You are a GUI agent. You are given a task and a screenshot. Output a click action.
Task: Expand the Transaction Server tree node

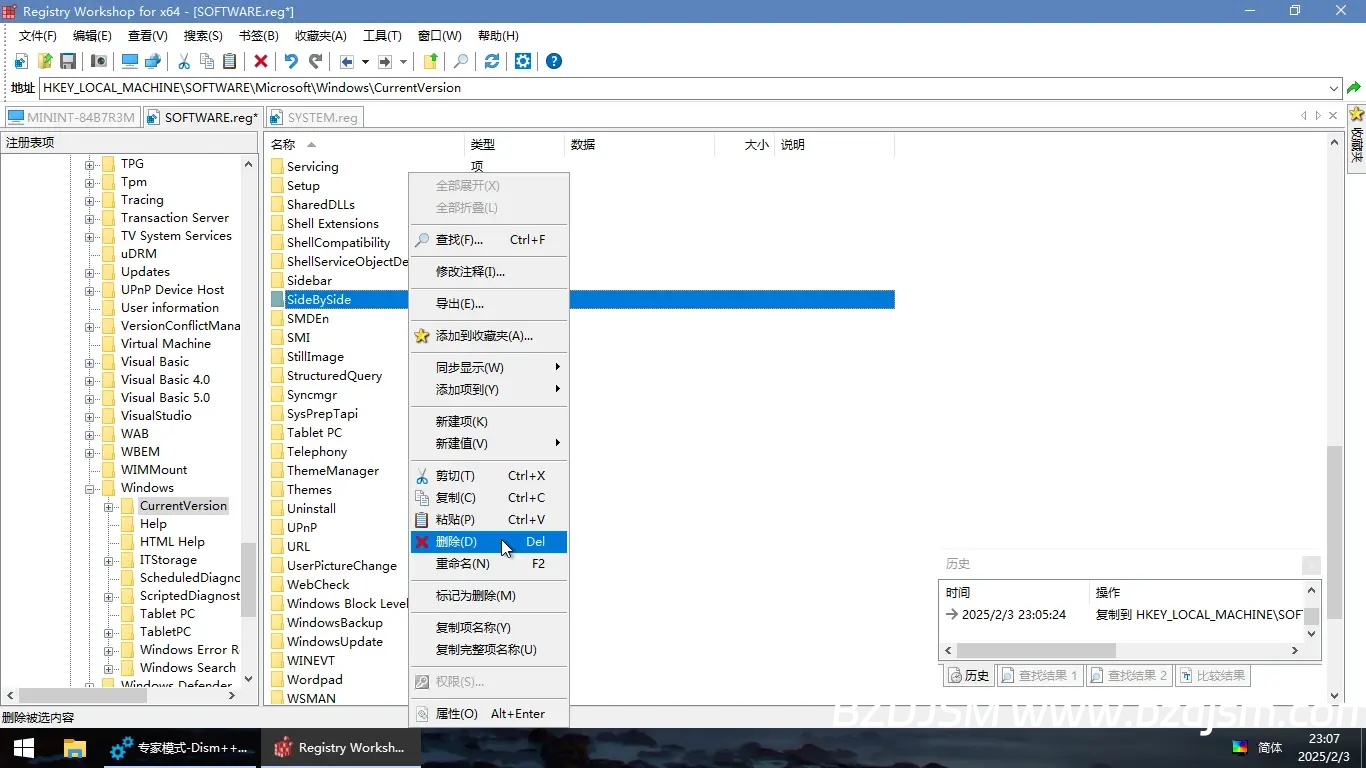click(x=89, y=218)
